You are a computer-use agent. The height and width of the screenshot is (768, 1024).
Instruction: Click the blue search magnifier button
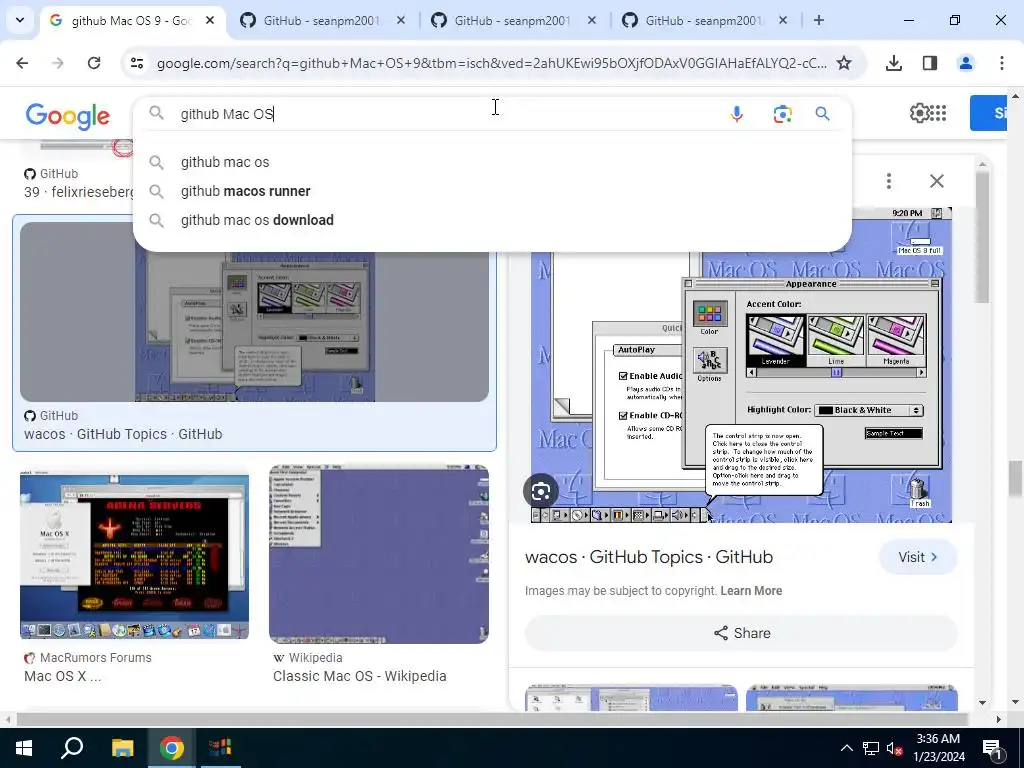tap(822, 114)
